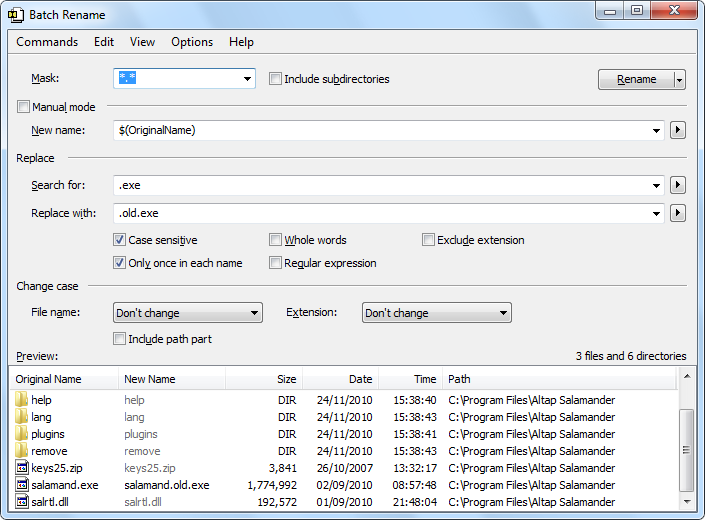
Task: Uncheck Only once in each name
Action: (119, 262)
